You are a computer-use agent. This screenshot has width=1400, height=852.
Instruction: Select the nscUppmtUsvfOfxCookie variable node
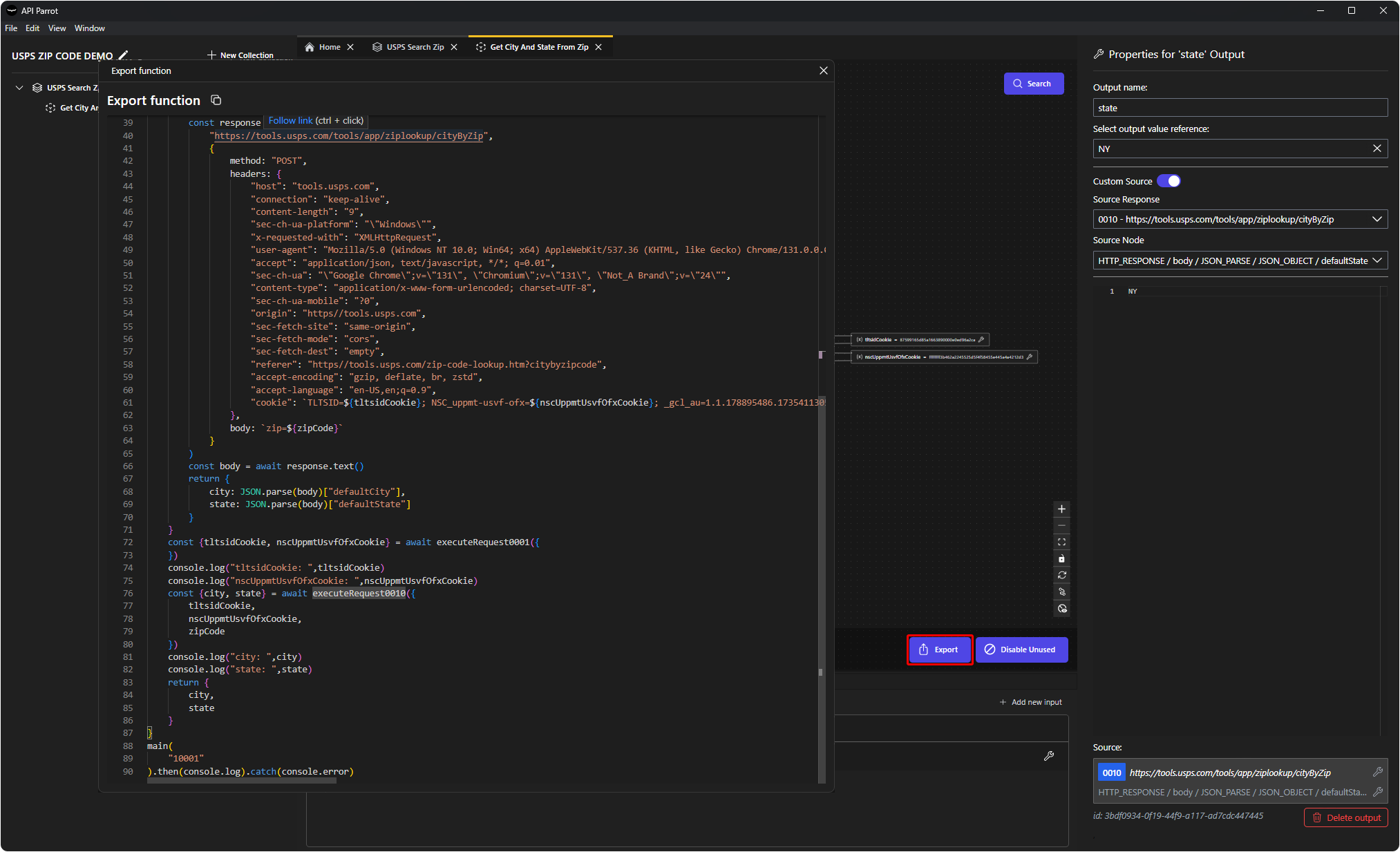(944, 357)
